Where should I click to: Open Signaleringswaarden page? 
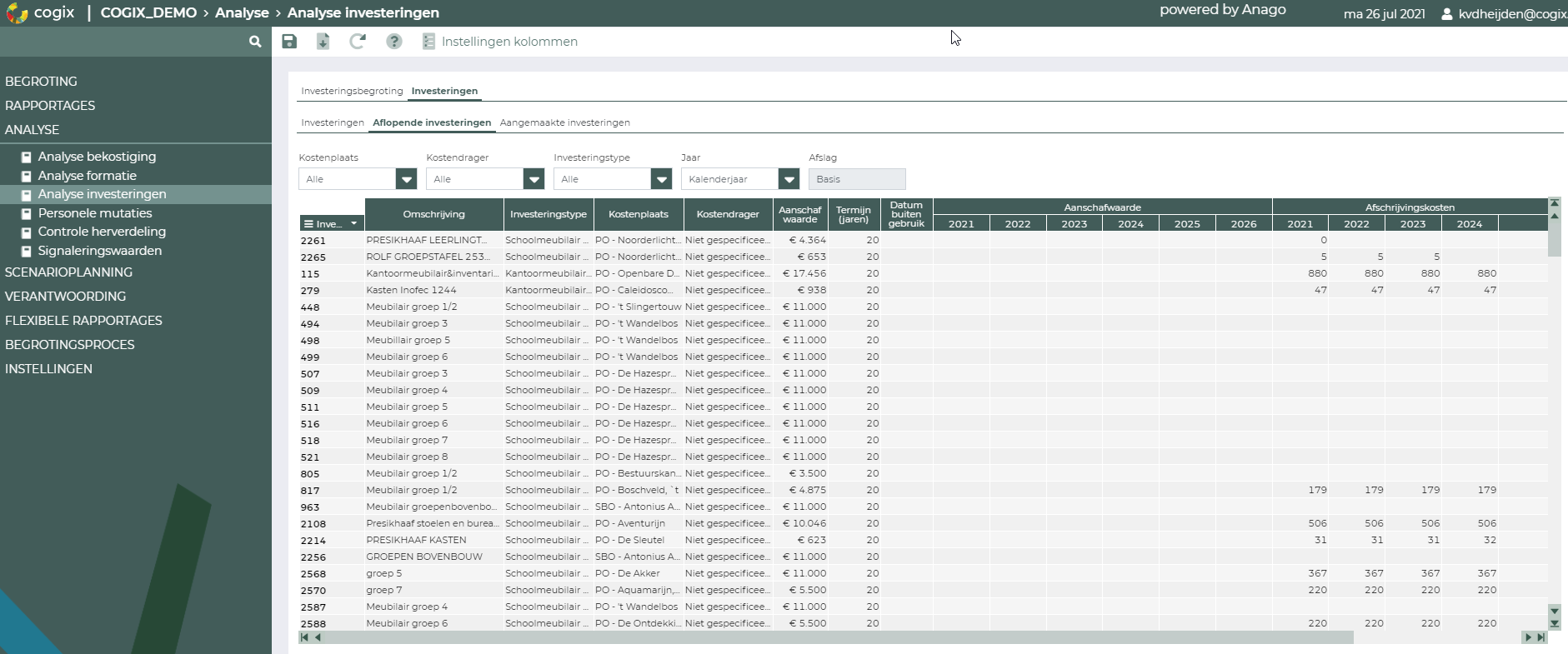tap(99, 251)
